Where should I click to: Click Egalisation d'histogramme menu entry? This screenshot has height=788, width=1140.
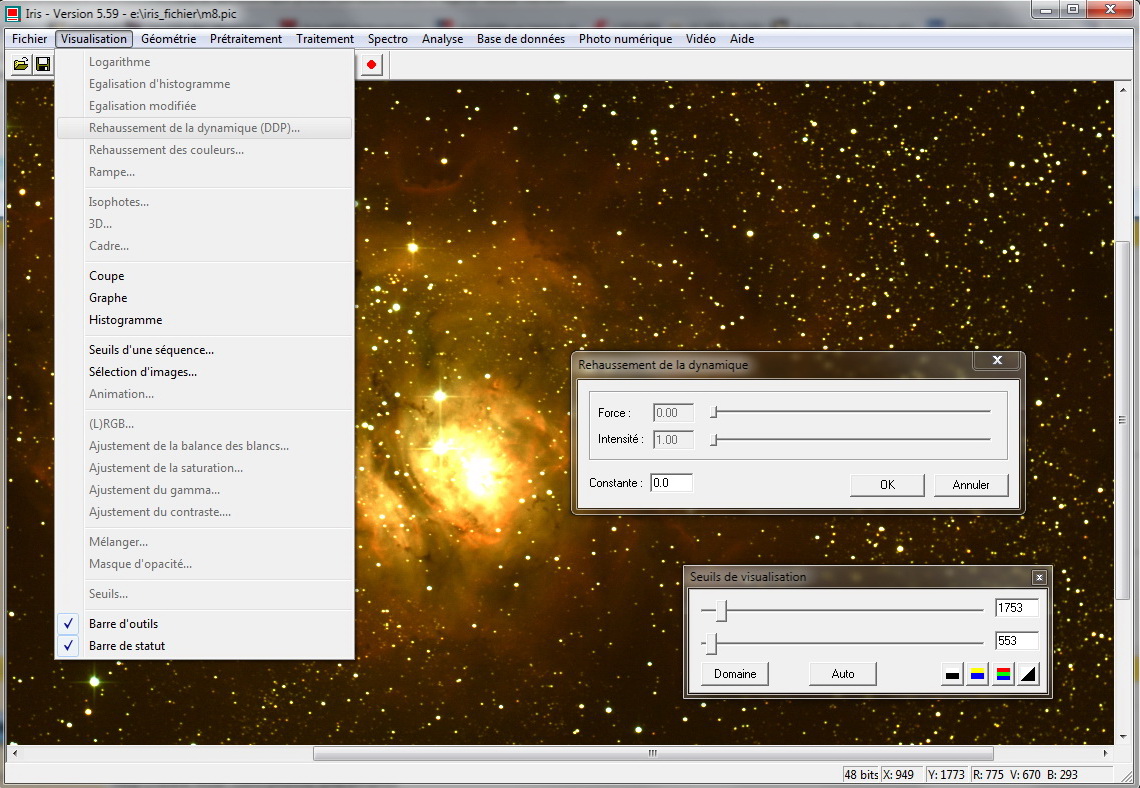coord(205,84)
